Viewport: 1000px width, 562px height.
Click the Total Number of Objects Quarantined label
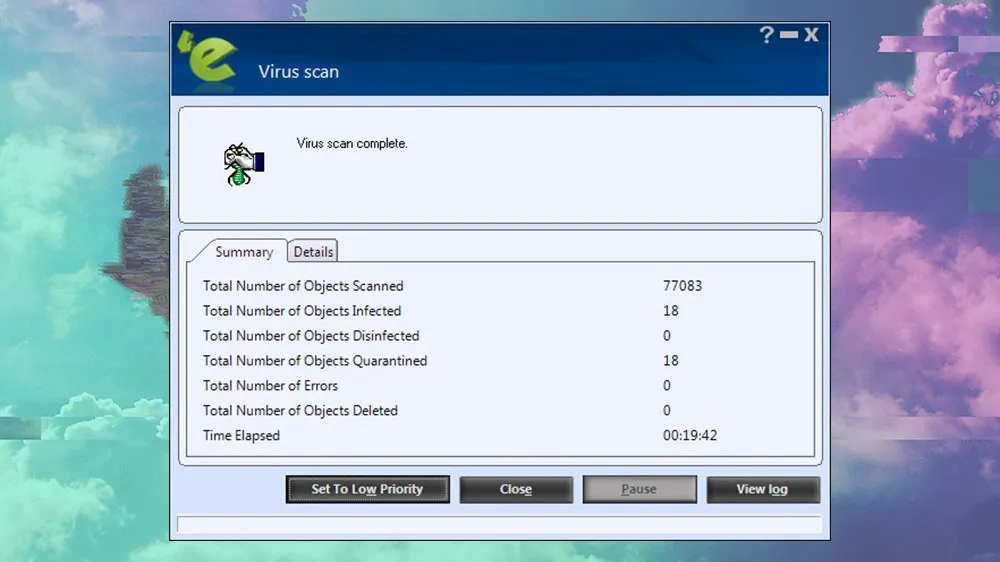[x=315, y=361]
